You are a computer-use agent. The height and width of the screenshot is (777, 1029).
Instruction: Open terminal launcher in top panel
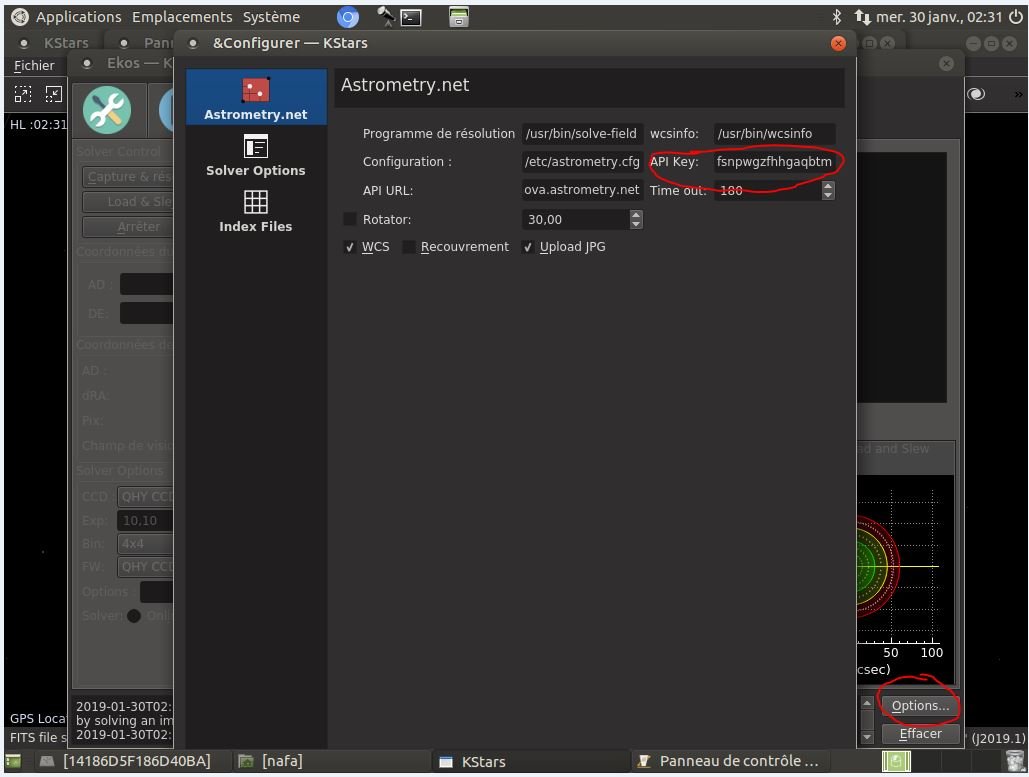coord(411,17)
